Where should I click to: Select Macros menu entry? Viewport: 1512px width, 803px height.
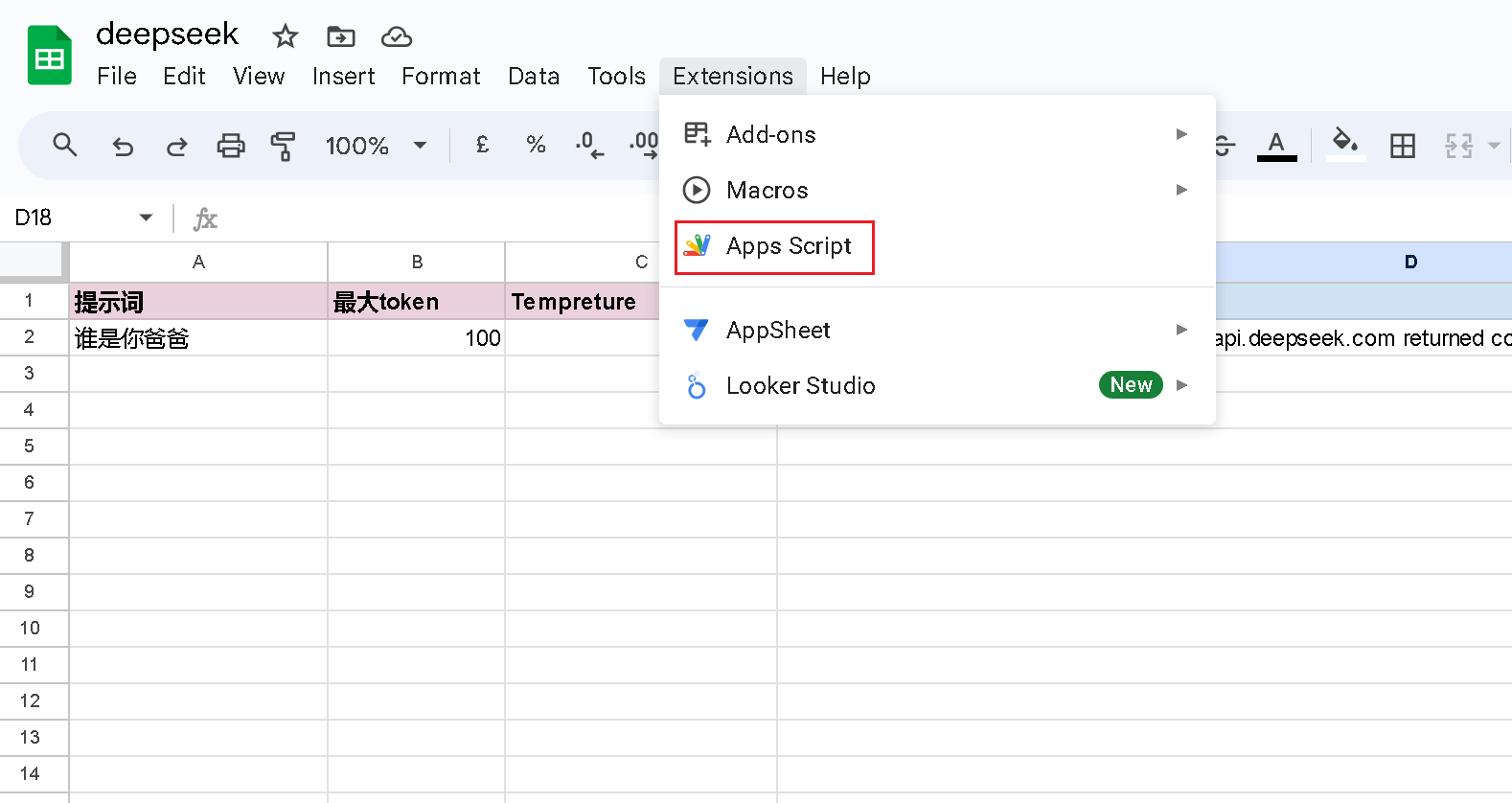tap(936, 190)
